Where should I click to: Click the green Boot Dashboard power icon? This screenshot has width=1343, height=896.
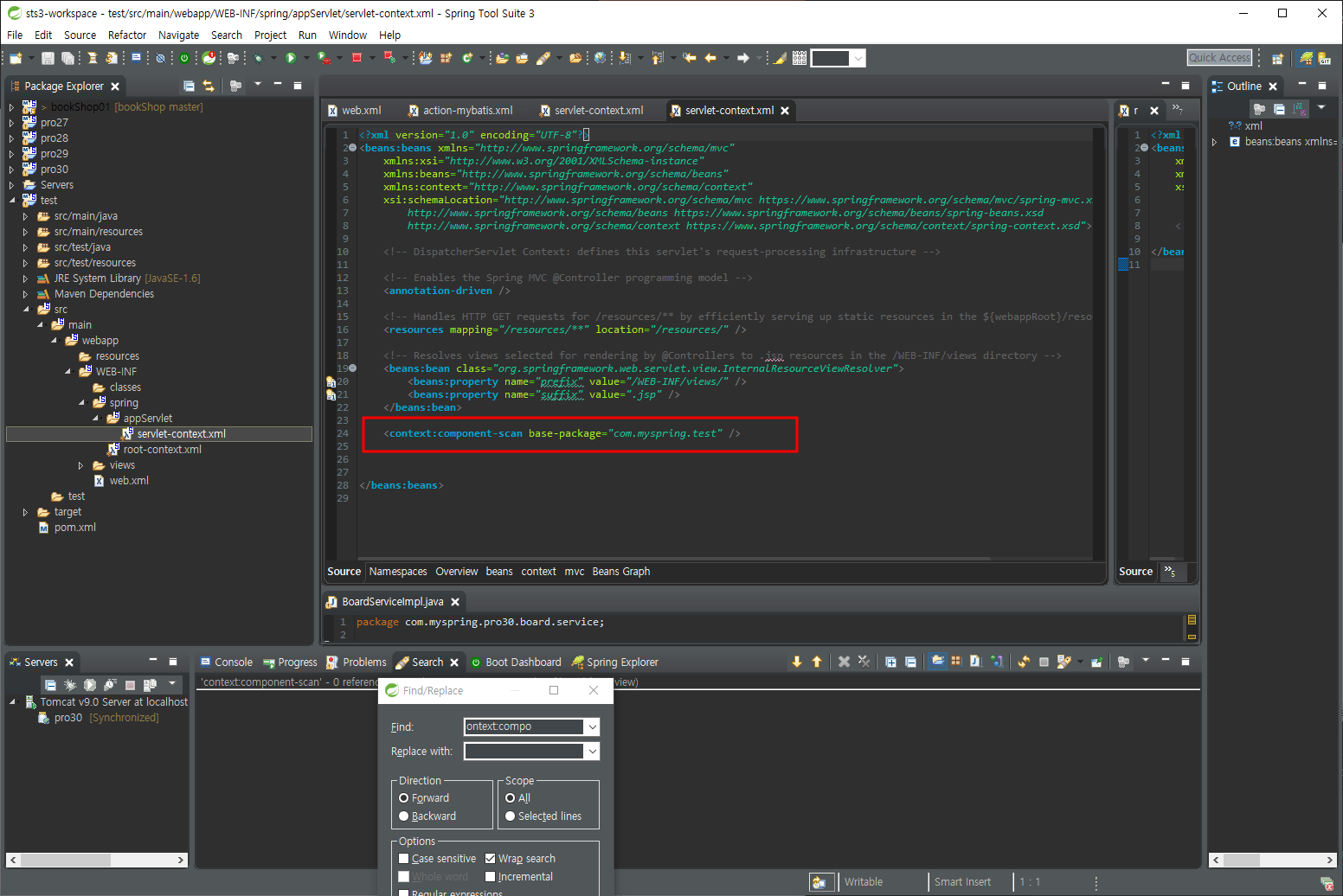click(x=184, y=58)
